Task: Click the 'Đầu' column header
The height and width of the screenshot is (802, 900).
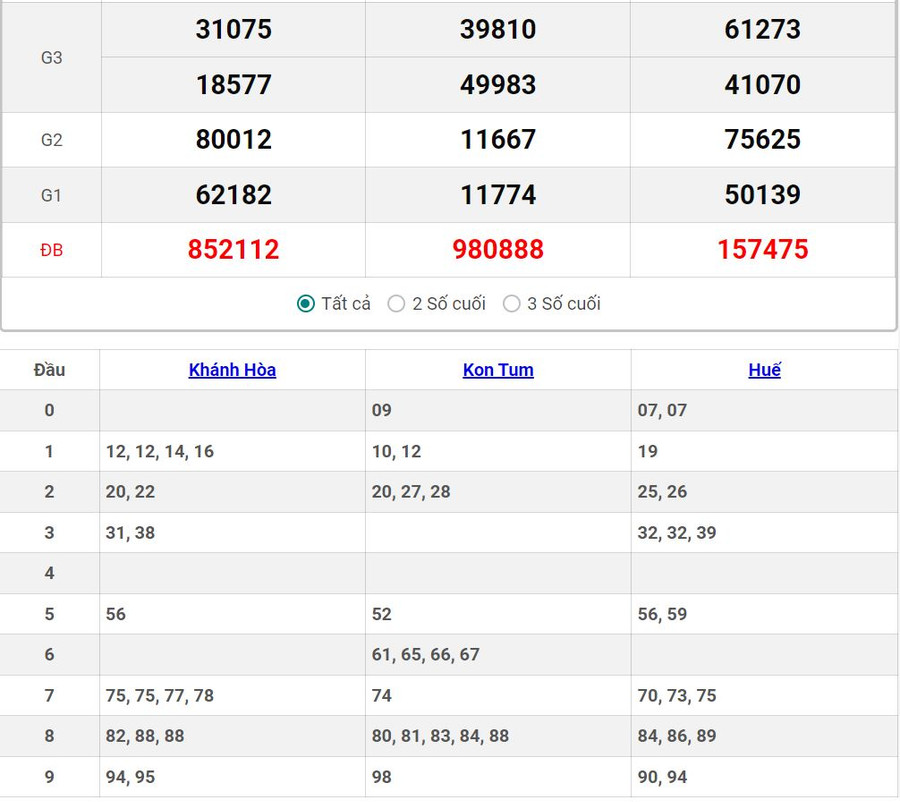Action: pyautogui.click(x=49, y=370)
